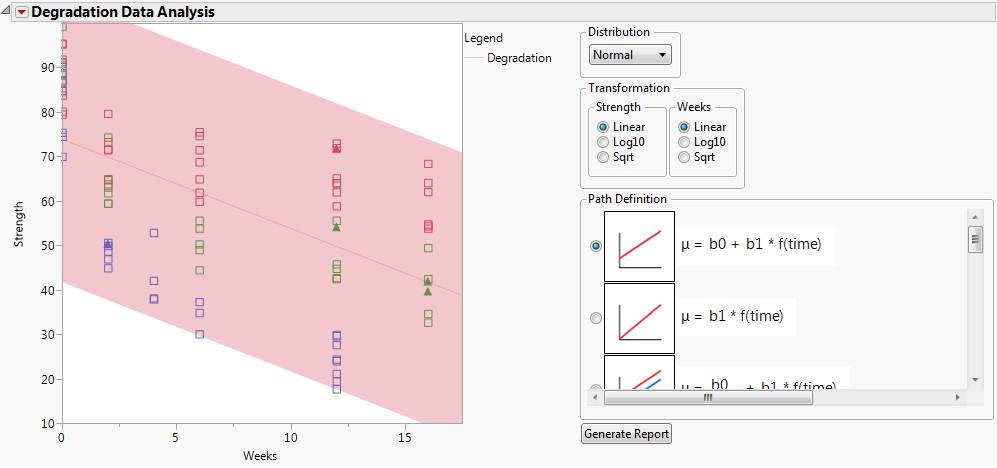This screenshot has height=468, width=997.
Task: Click the third path thumbnail with red and blue lines
Action: pos(640,372)
